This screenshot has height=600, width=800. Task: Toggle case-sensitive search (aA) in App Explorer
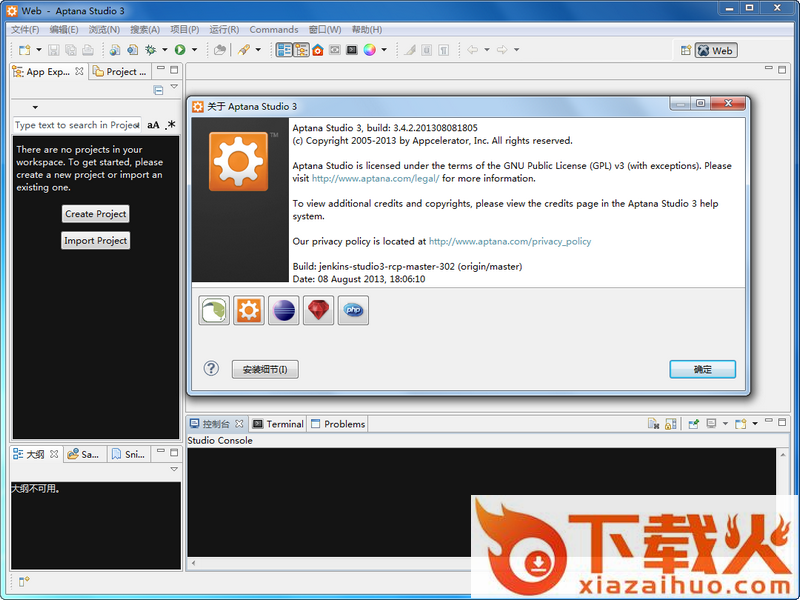153,125
